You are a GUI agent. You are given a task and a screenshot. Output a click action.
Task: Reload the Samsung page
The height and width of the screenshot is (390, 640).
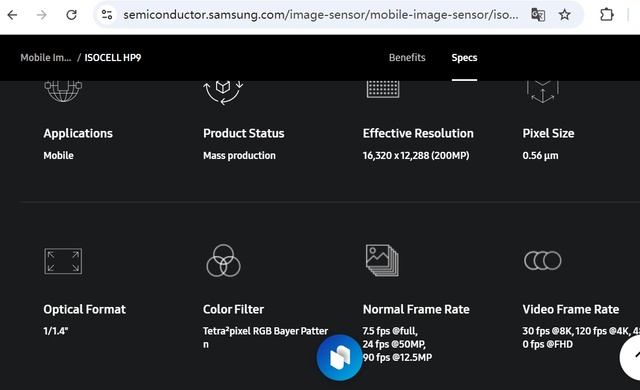pos(71,15)
